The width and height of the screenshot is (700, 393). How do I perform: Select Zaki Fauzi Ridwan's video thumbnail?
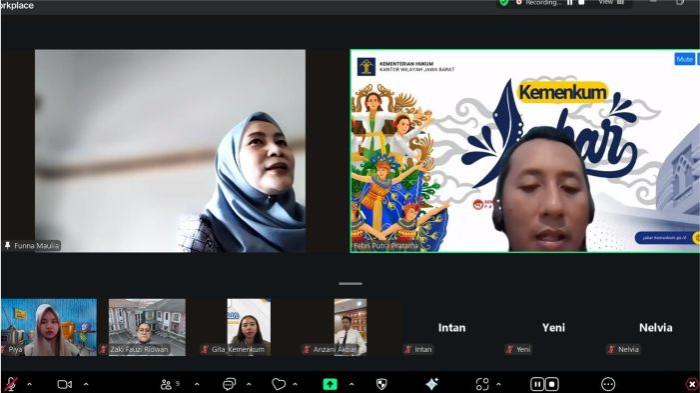147,327
